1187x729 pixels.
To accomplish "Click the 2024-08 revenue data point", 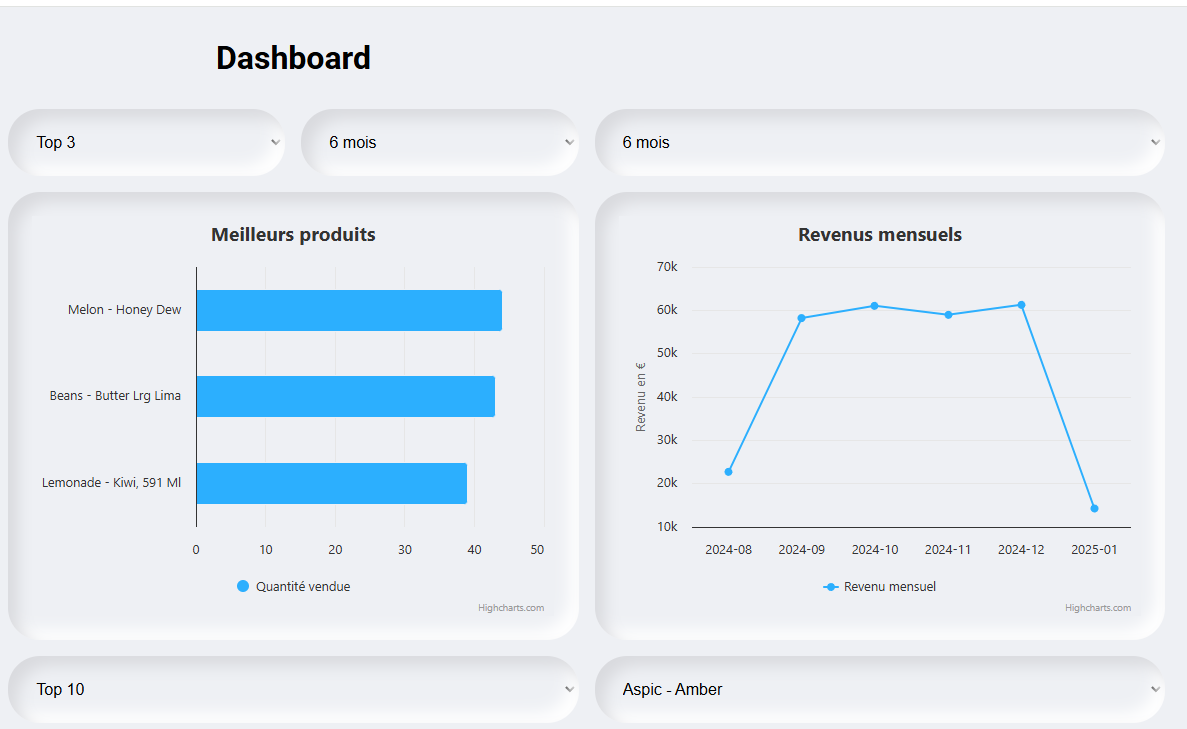I will [728, 472].
